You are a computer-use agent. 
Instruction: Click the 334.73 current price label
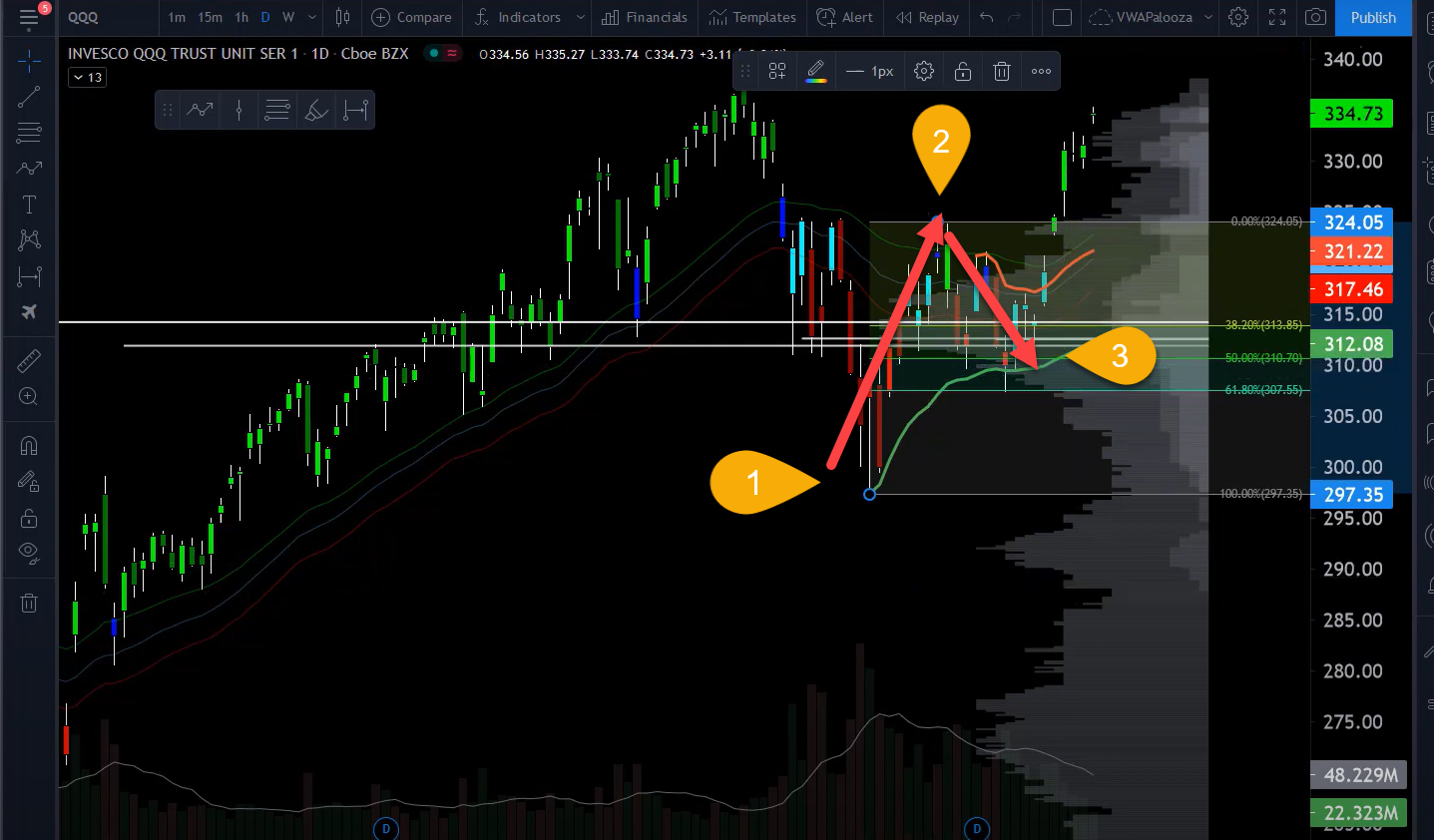1351,114
